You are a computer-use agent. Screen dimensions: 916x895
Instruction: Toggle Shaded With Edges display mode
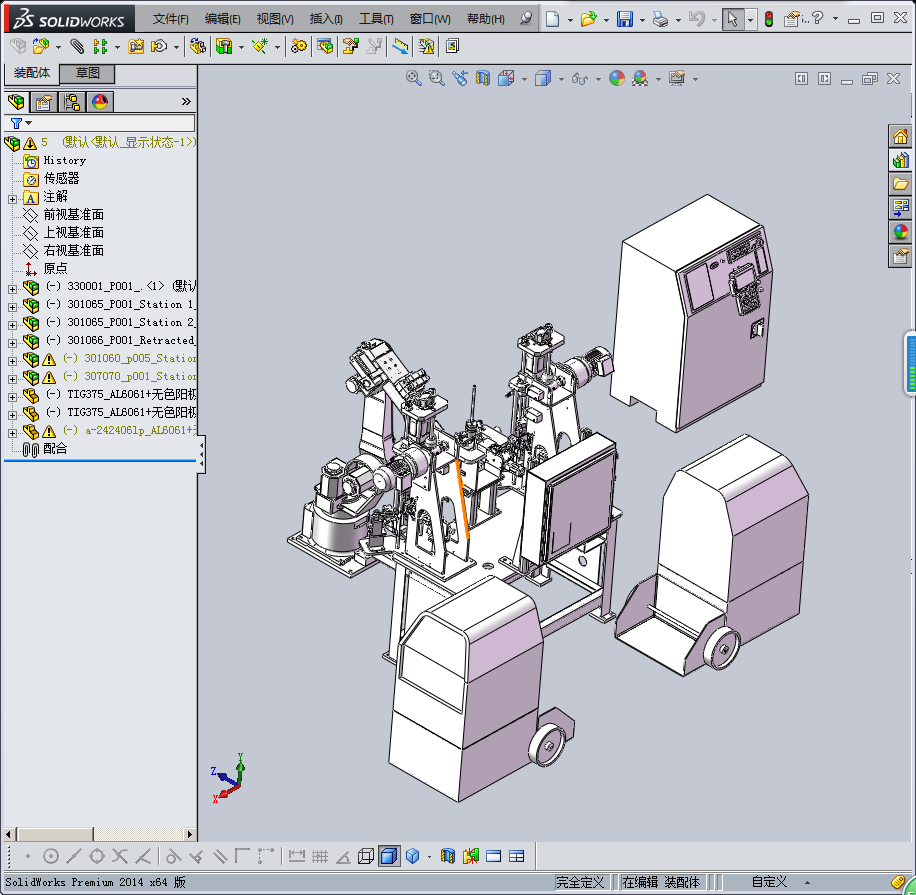pos(388,856)
